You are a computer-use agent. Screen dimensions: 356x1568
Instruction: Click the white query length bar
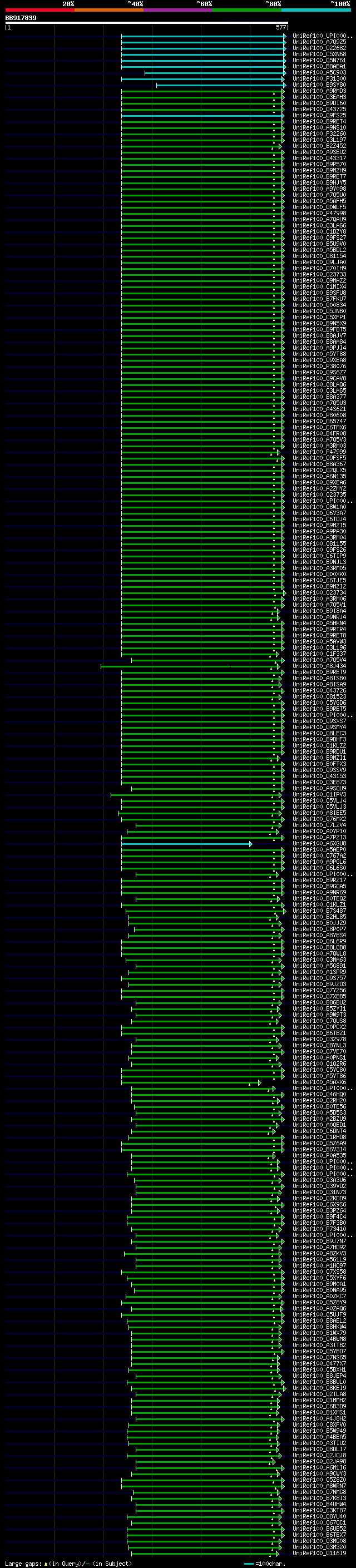pyautogui.click(x=147, y=23)
